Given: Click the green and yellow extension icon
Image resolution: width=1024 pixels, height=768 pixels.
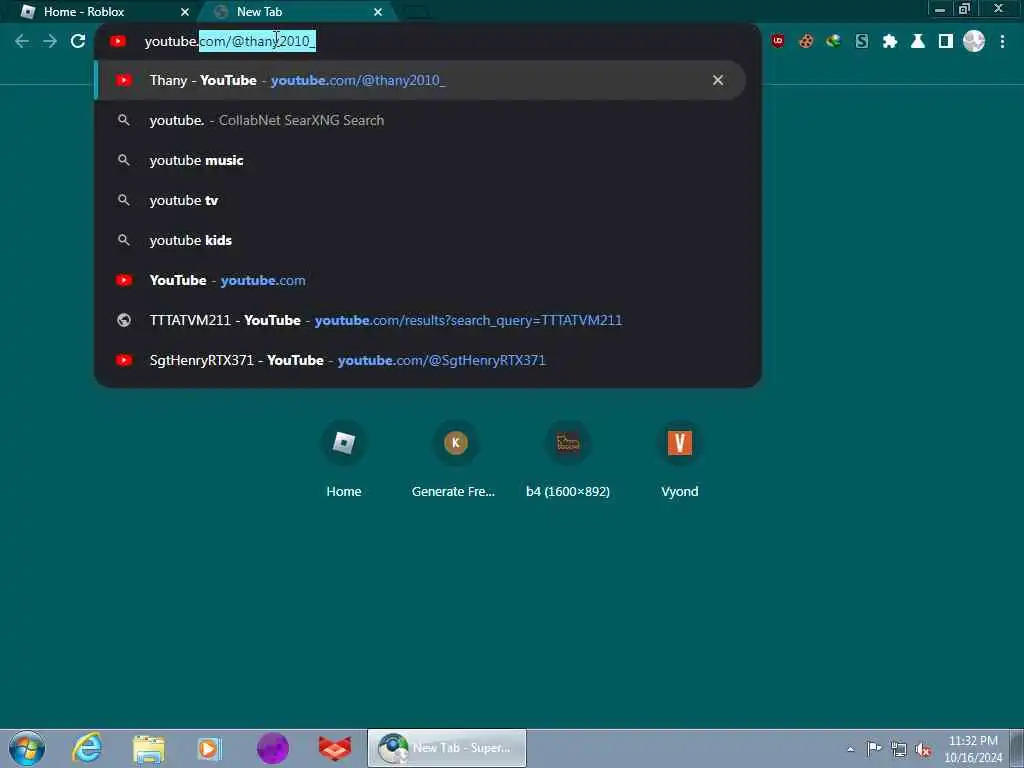Looking at the screenshot, I should pos(833,41).
